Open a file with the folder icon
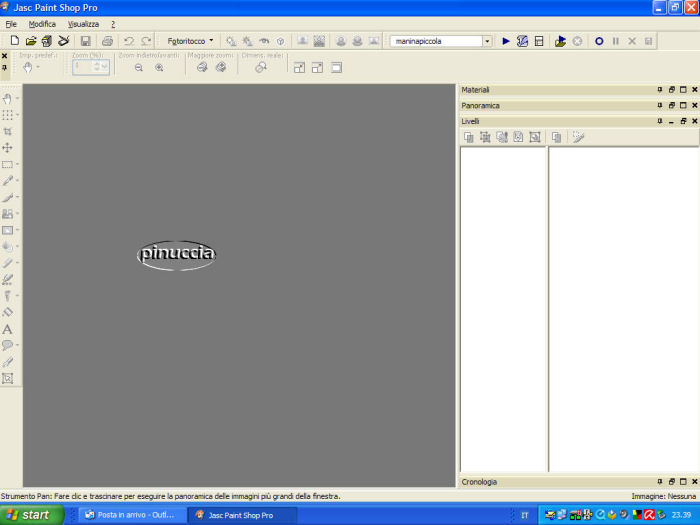Screen dimensions: 700x525 tap(31, 41)
